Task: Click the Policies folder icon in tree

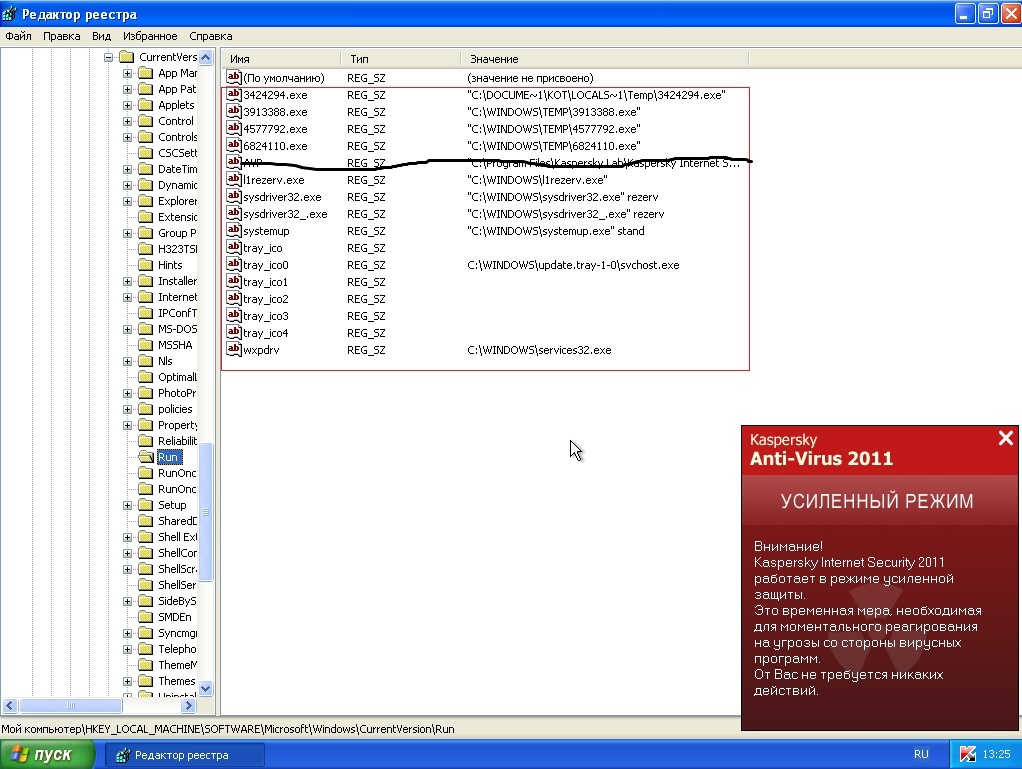Action: tap(146, 409)
